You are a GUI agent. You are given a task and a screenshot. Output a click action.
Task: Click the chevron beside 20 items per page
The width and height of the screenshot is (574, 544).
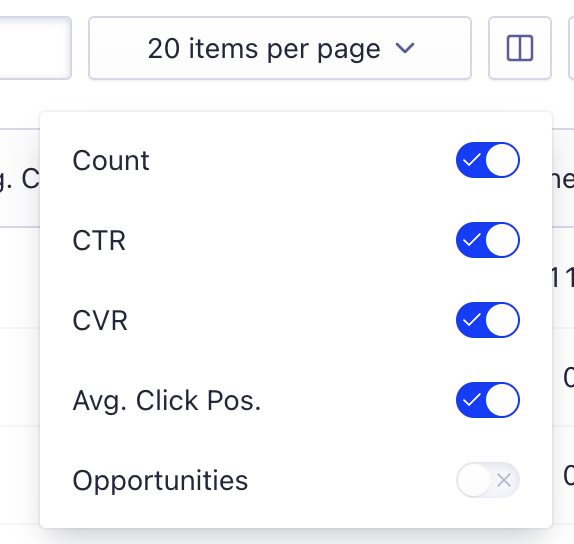coord(405,48)
